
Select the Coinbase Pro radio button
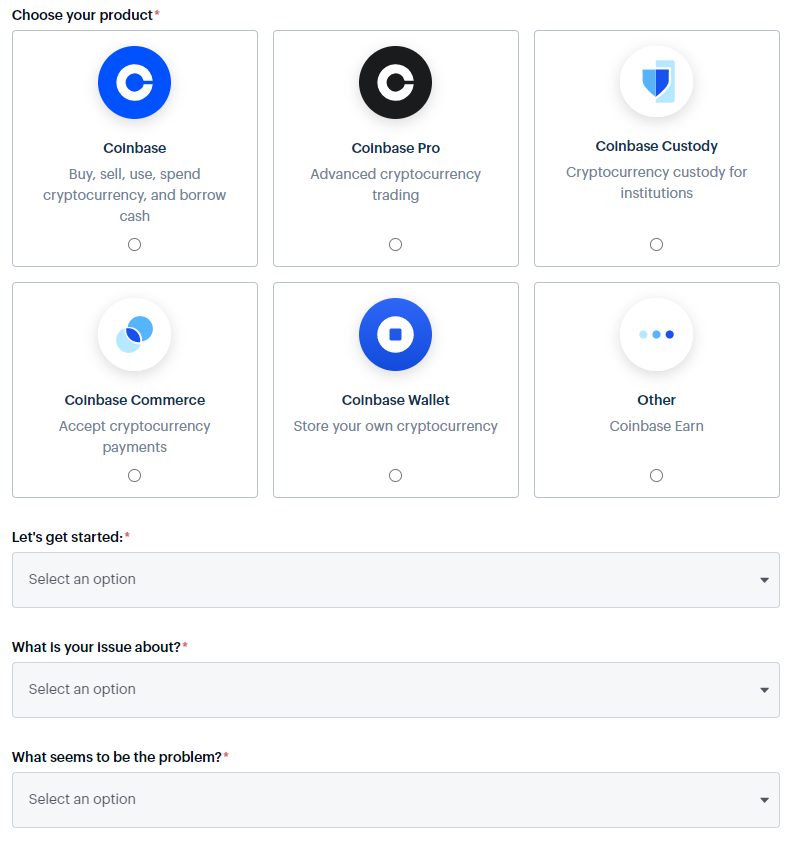tap(396, 244)
